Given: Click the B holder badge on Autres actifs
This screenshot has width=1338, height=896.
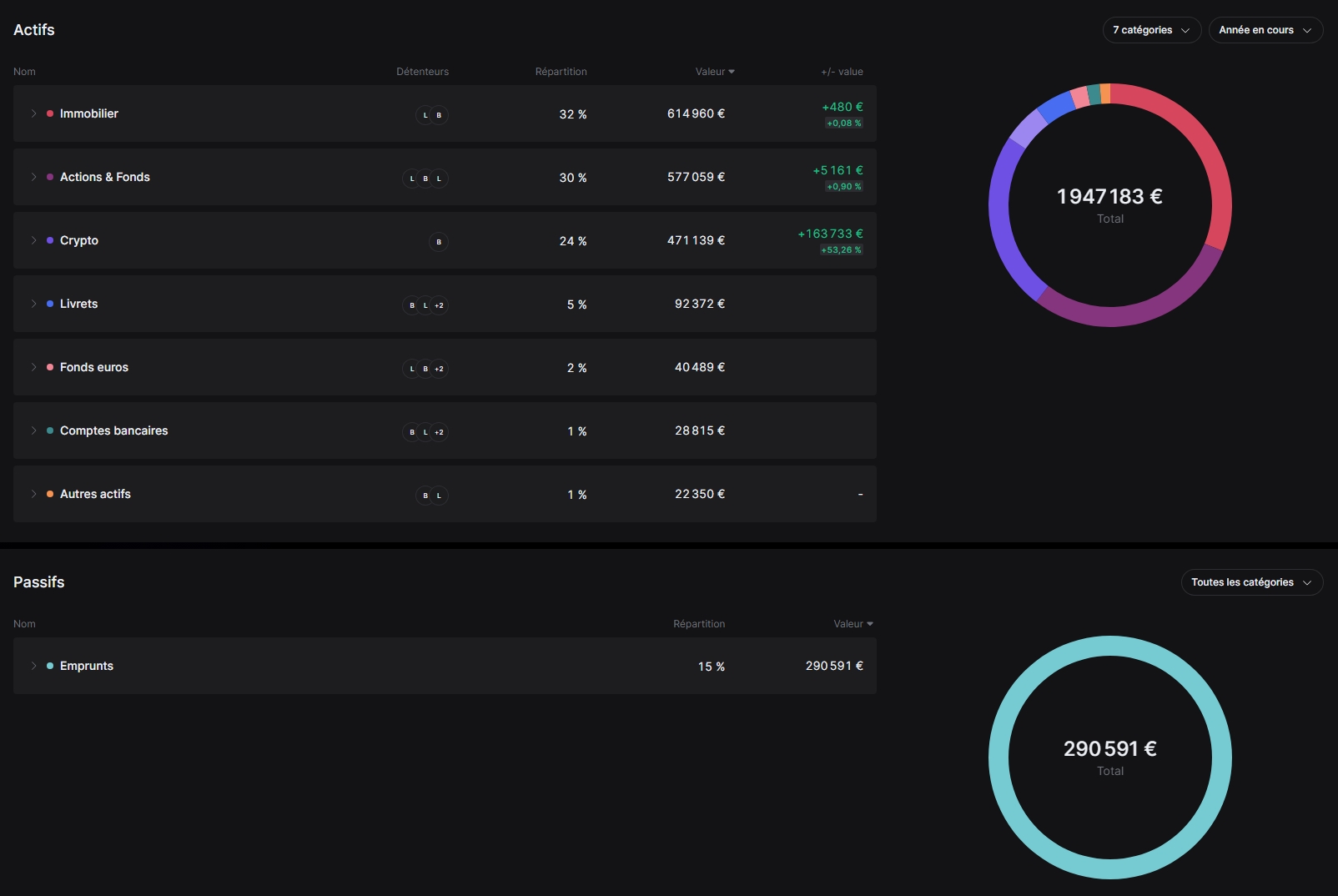Looking at the screenshot, I should tap(425, 496).
